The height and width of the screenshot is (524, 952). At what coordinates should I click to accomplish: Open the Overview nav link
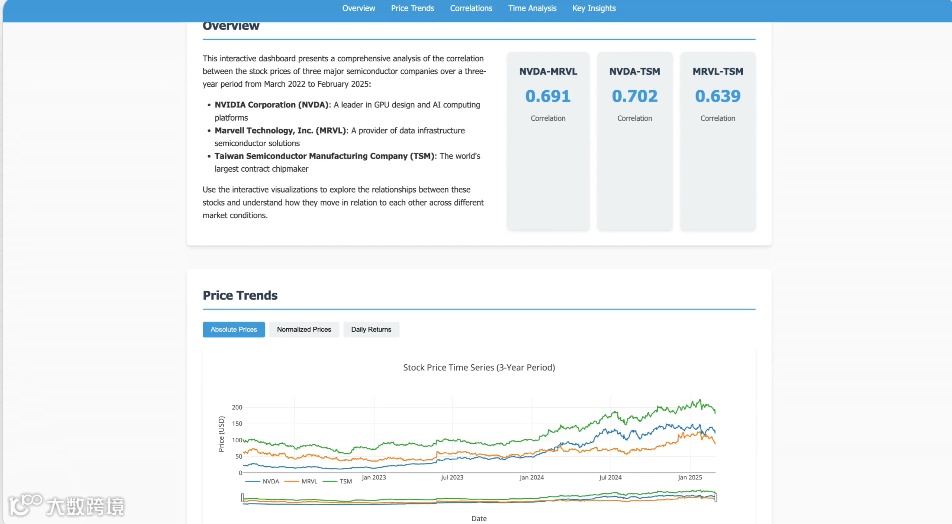pyautogui.click(x=358, y=9)
